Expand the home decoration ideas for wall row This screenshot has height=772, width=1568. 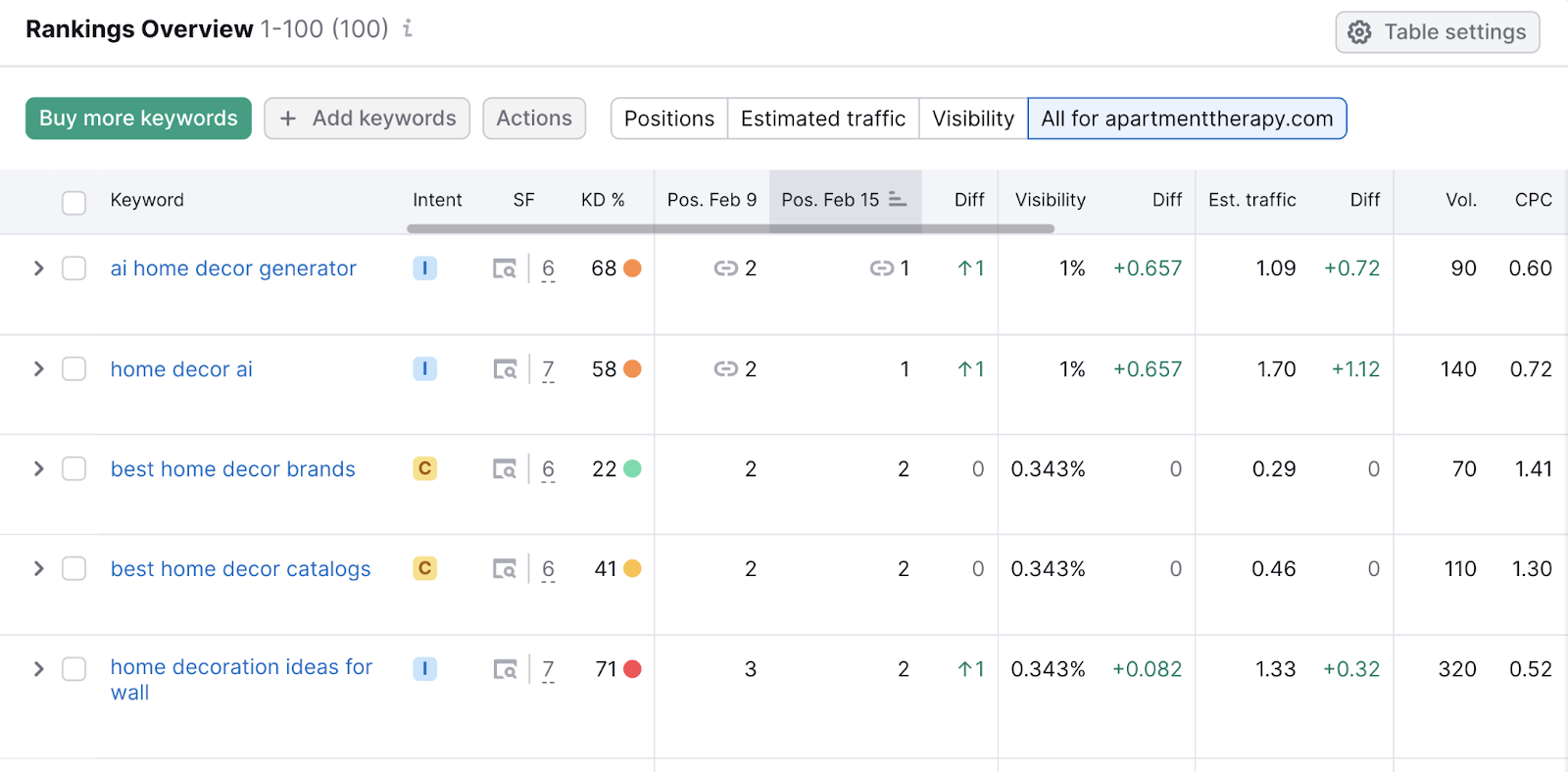[x=38, y=669]
